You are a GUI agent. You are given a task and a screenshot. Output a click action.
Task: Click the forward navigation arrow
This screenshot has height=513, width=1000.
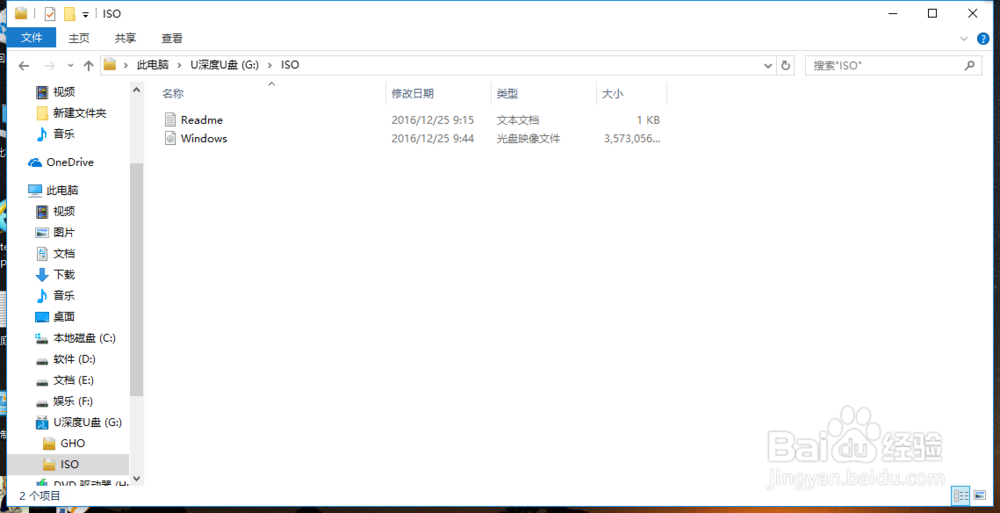coord(50,65)
